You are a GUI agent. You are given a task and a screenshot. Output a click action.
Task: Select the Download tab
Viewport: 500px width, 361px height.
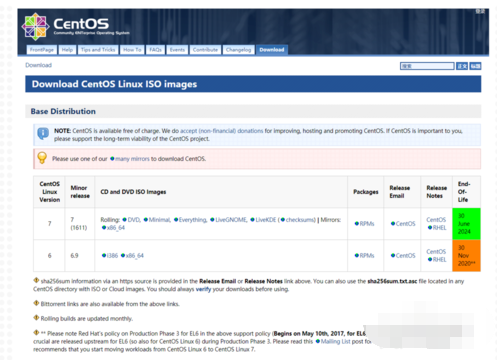272,50
